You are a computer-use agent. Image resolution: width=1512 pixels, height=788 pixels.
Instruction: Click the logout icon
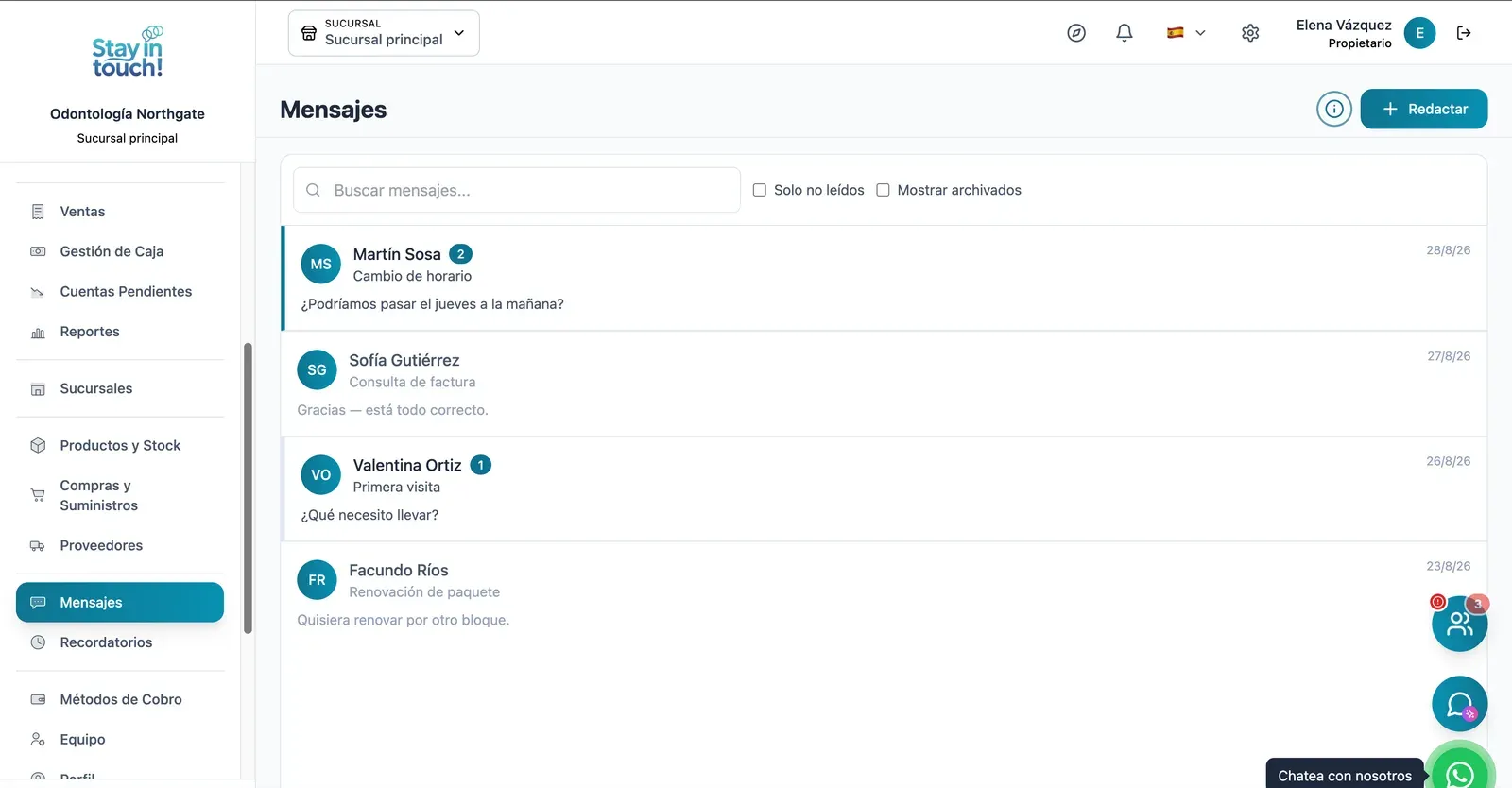(x=1464, y=33)
